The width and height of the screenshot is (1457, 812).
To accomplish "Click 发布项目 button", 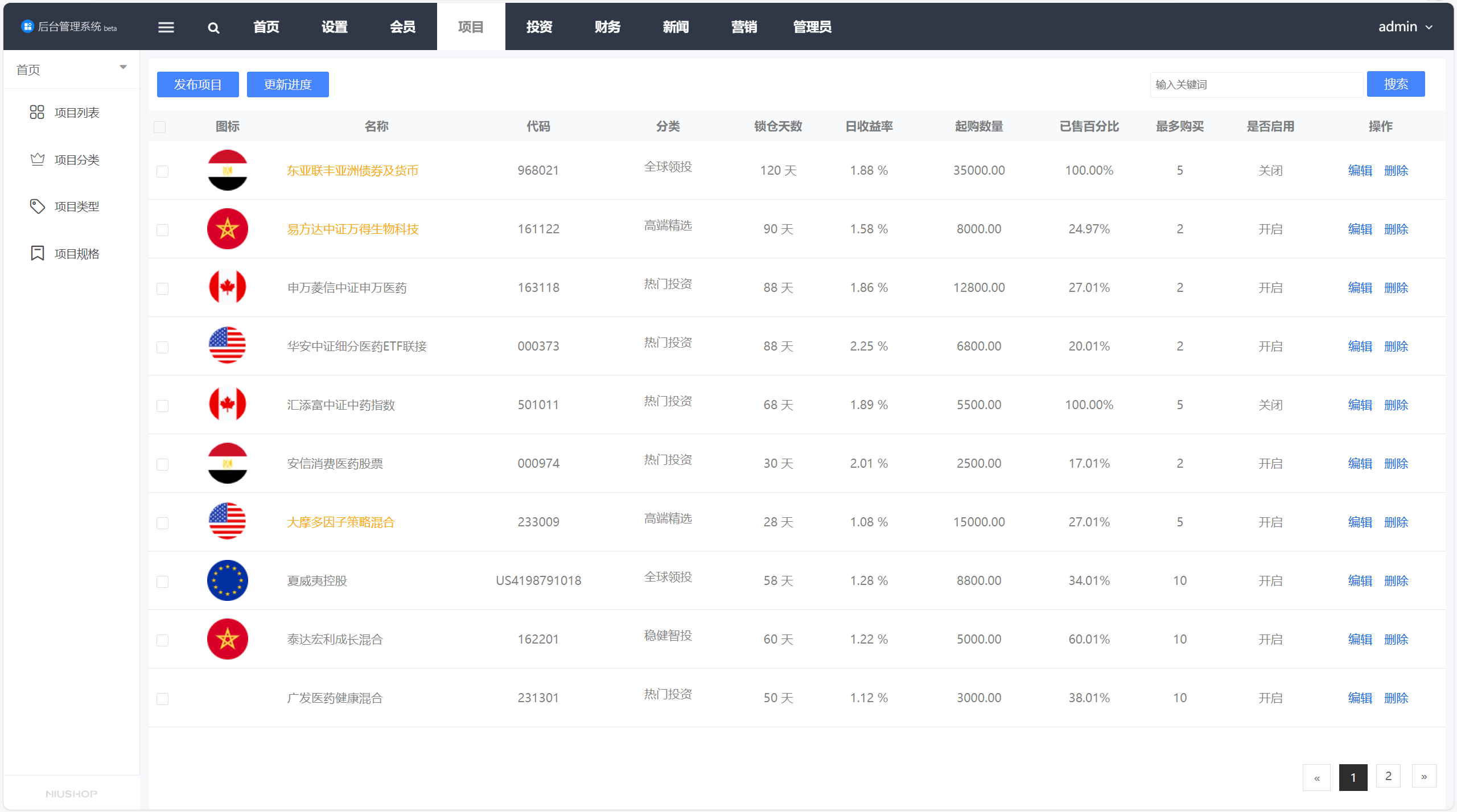I will point(198,84).
